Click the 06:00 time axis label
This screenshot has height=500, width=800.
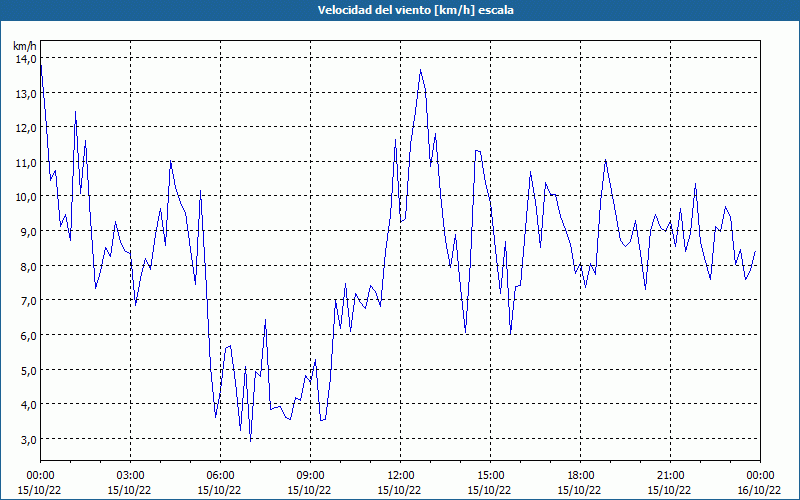[x=220, y=476]
